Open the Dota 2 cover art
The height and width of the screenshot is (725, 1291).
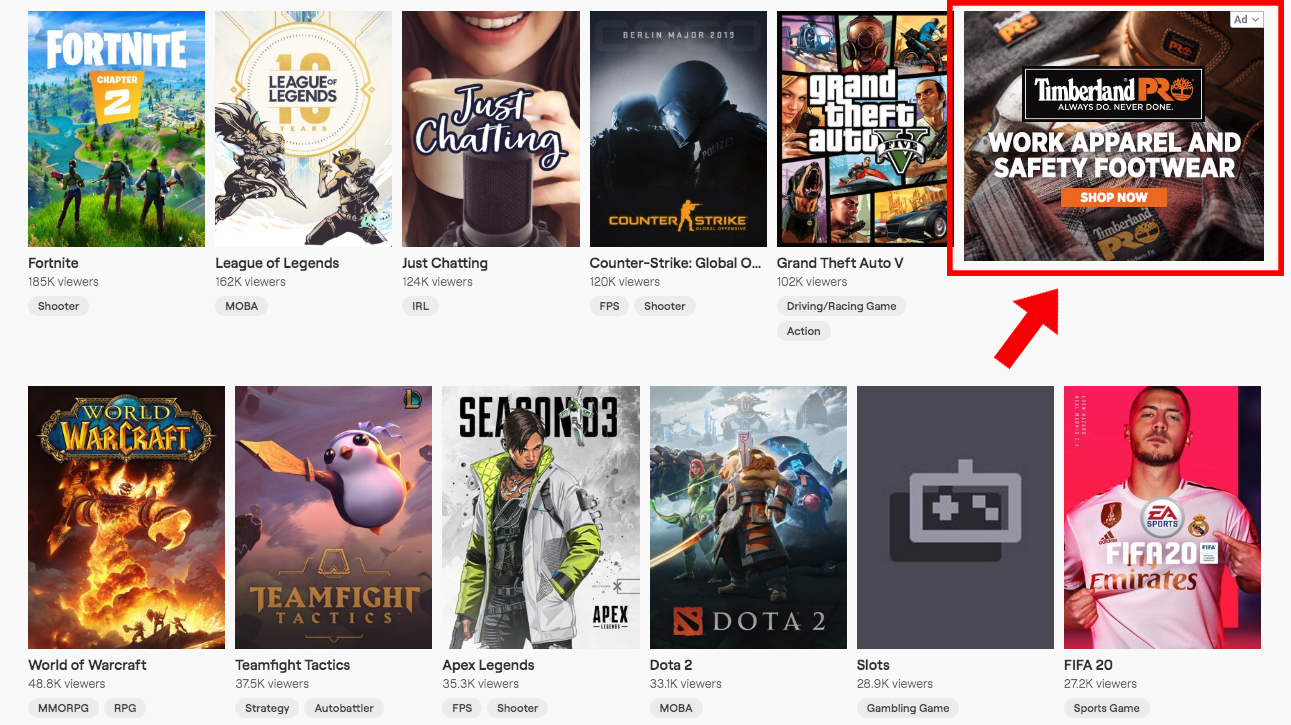(x=748, y=518)
